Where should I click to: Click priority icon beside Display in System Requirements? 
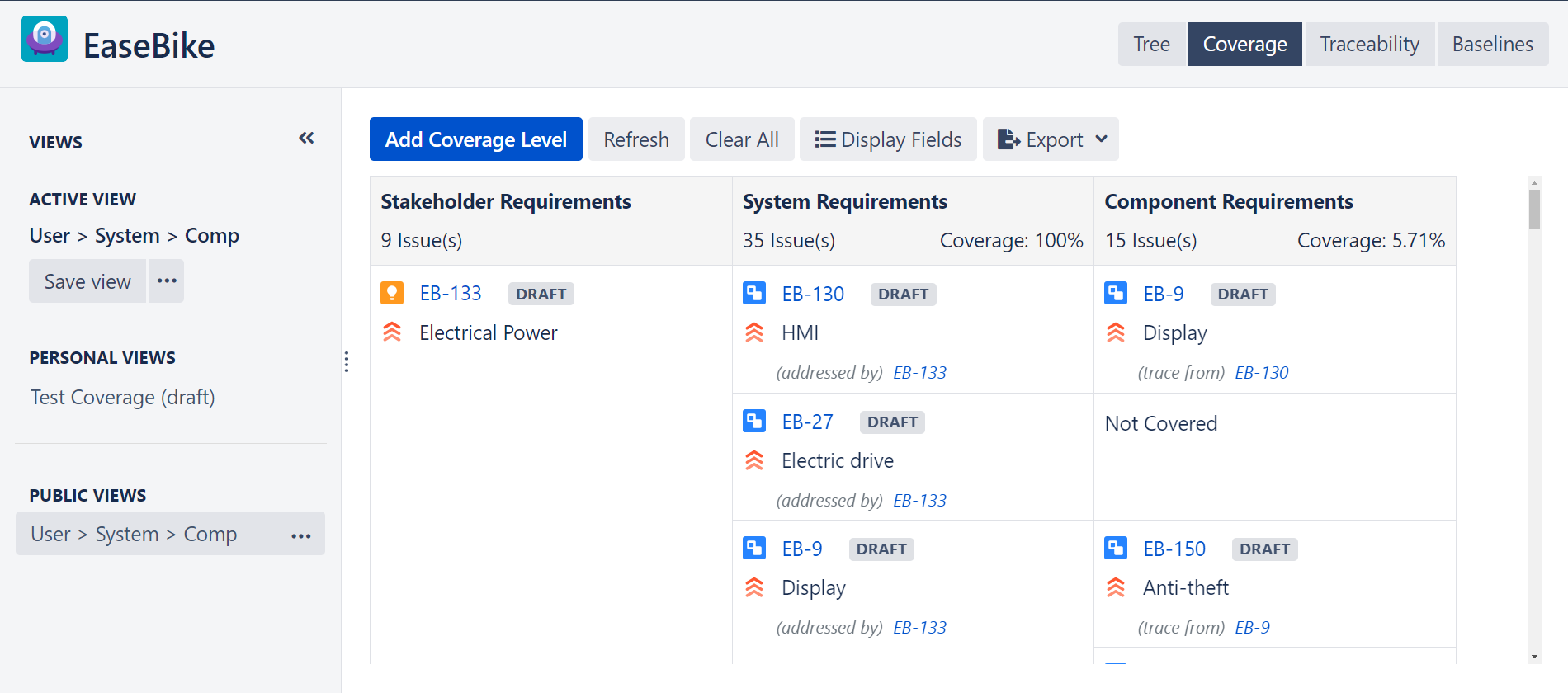click(x=754, y=587)
